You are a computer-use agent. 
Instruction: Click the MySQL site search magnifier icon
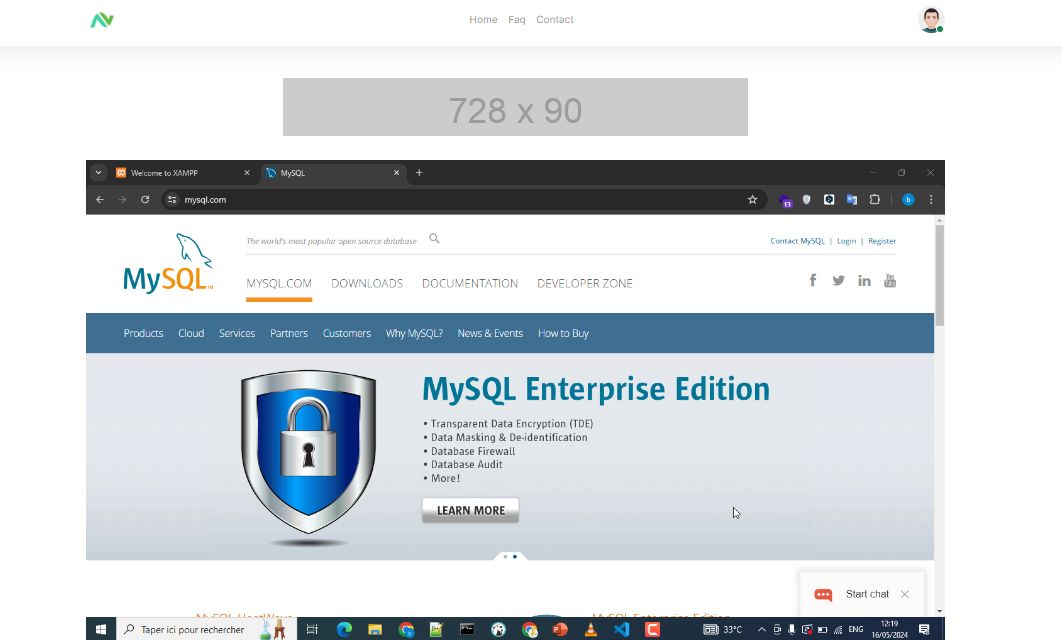[x=434, y=238]
